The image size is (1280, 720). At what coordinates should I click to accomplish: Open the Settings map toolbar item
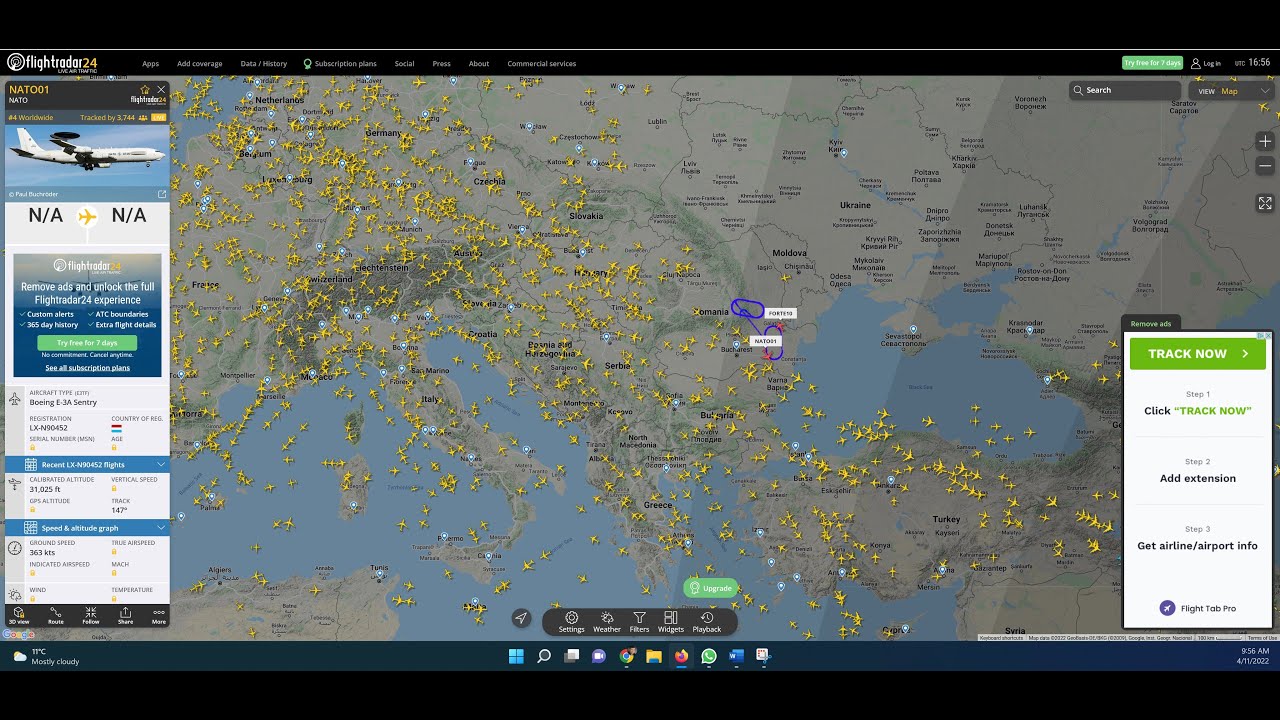572,622
